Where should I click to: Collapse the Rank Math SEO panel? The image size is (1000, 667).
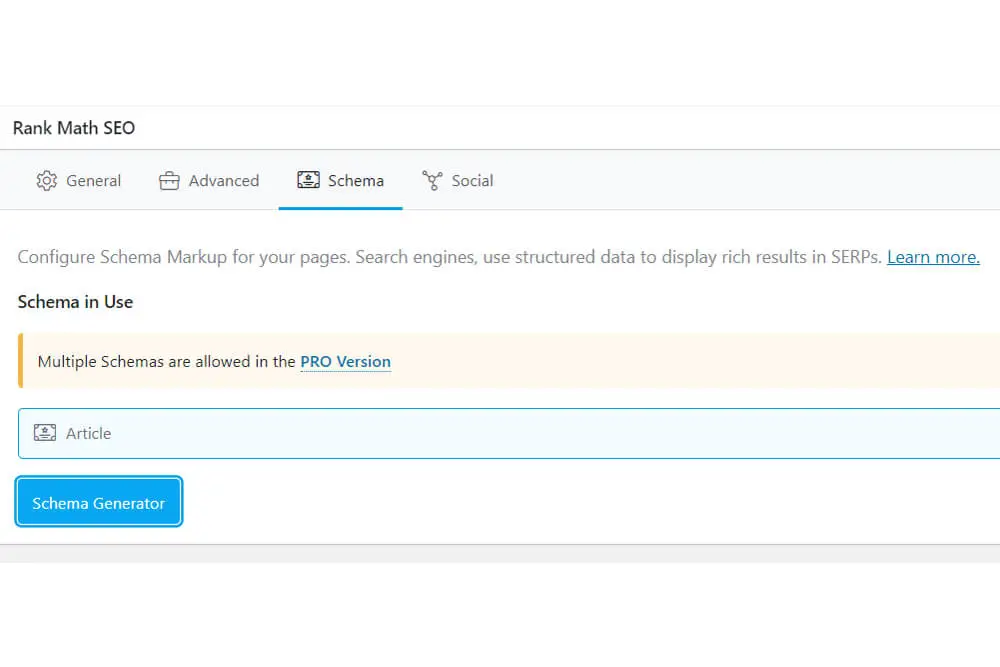[x=73, y=127]
